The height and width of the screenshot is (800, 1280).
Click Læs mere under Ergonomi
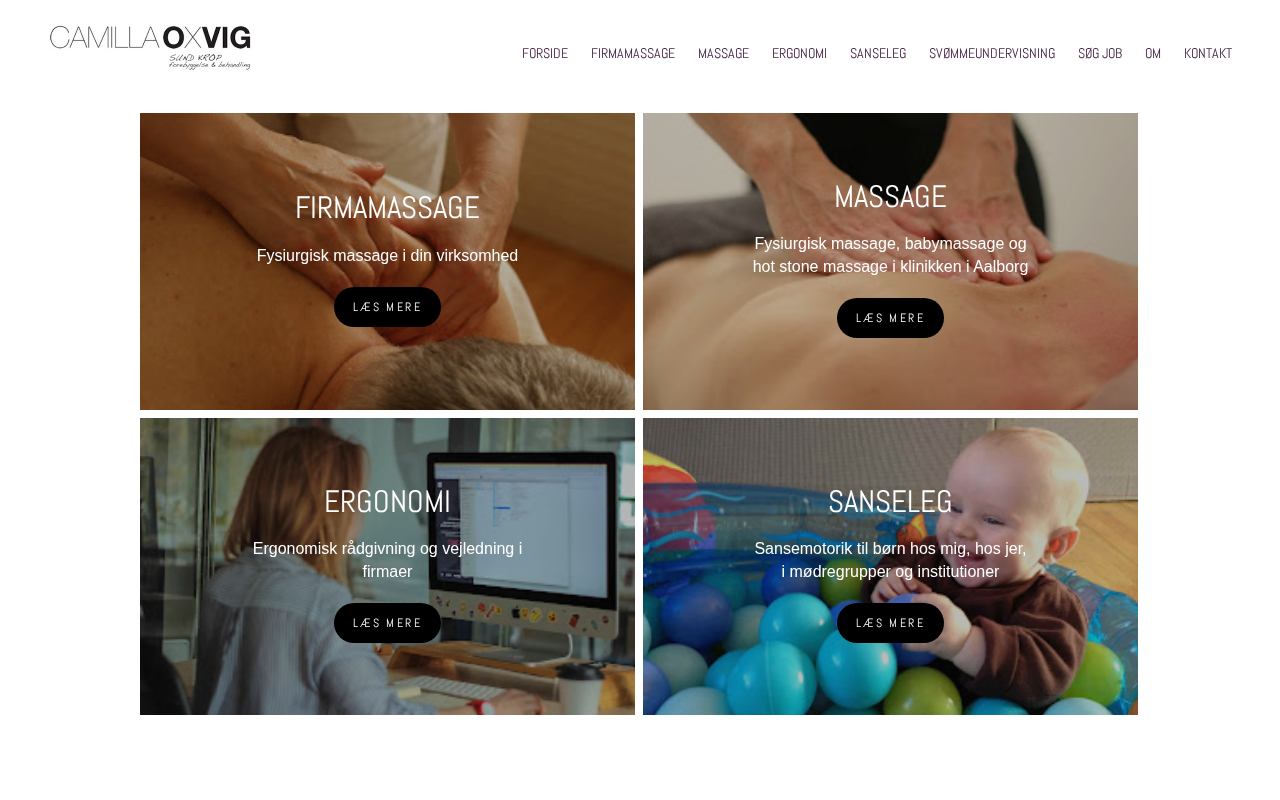click(x=387, y=623)
